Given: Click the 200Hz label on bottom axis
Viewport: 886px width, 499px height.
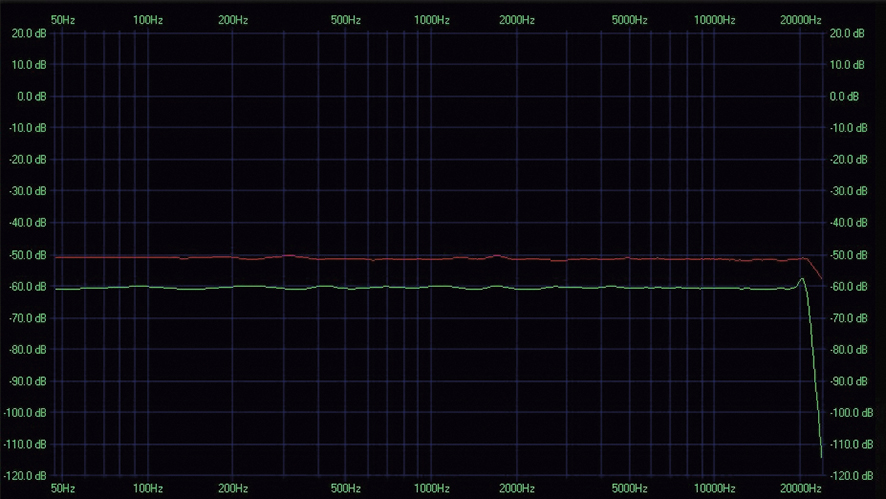Looking at the screenshot, I should pos(233,488).
